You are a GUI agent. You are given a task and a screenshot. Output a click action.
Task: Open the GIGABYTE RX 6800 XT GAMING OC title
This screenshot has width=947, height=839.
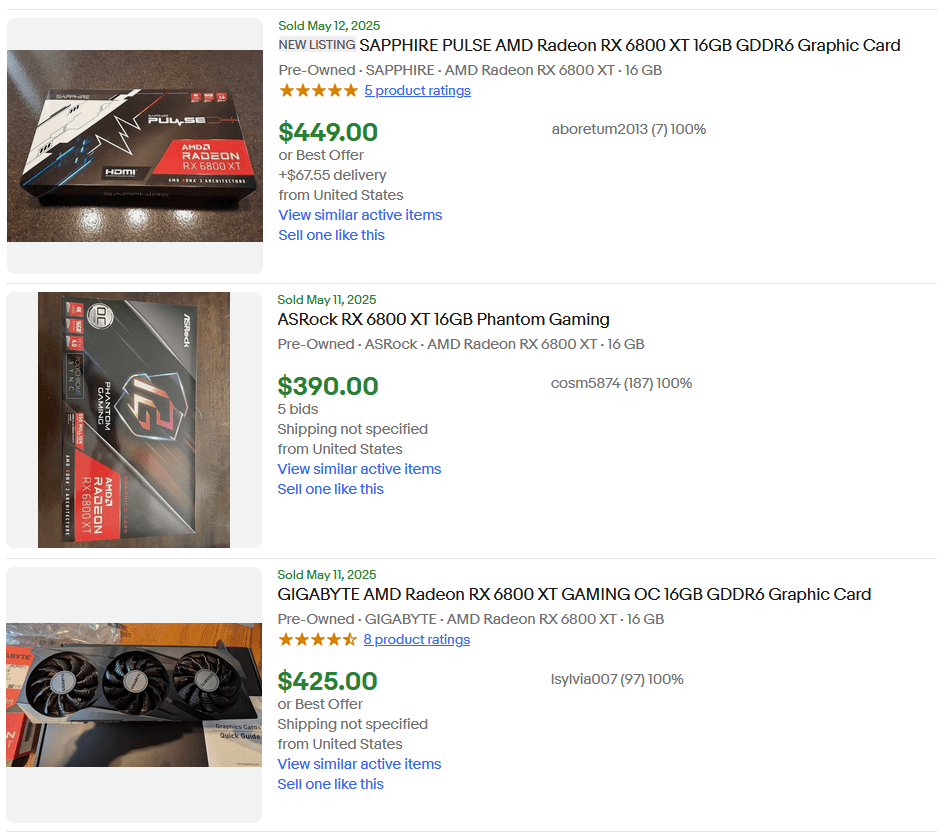click(x=574, y=594)
